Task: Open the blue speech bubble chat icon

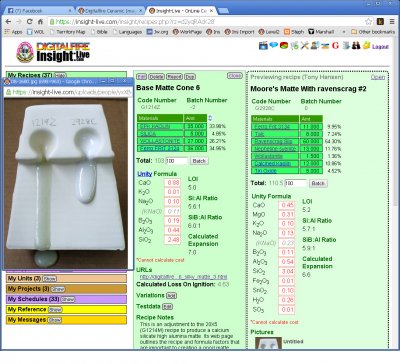Action: click(274, 45)
